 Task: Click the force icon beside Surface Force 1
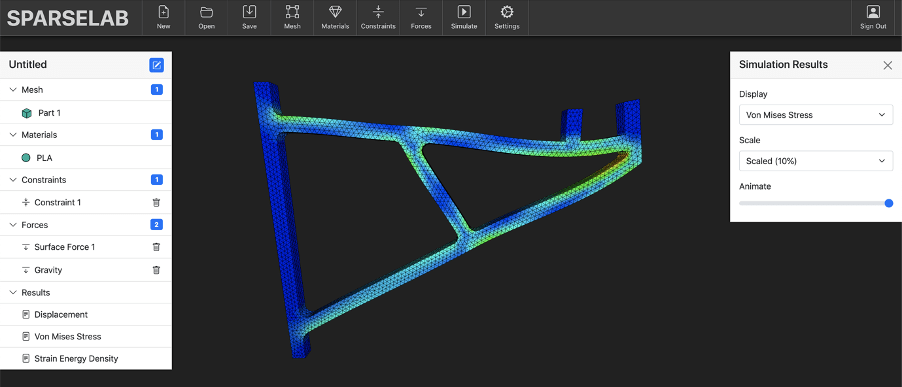tap(25, 247)
